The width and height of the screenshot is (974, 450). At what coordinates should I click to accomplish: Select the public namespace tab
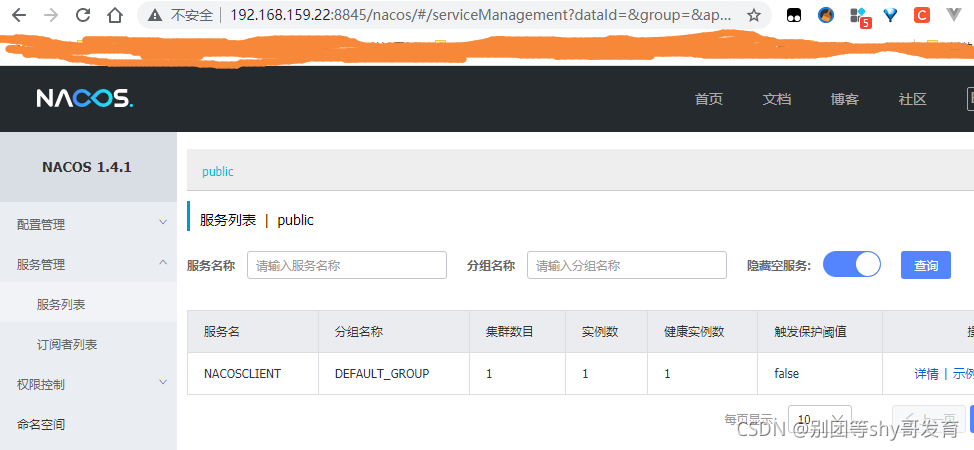tap(217, 172)
